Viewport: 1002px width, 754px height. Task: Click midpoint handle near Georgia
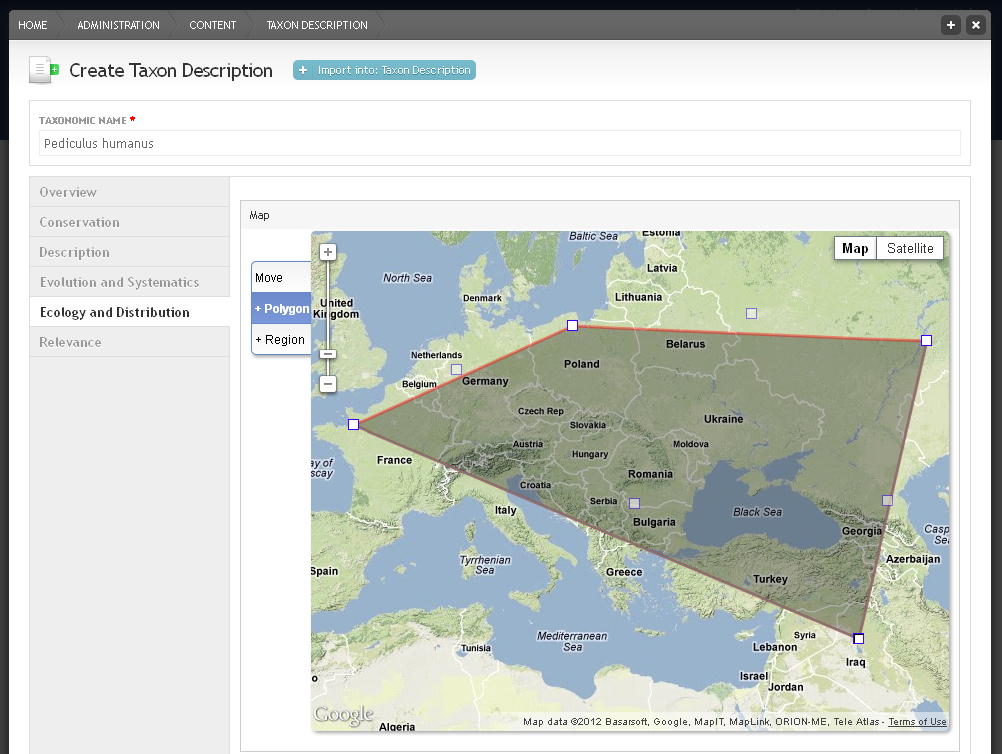coord(888,500)
